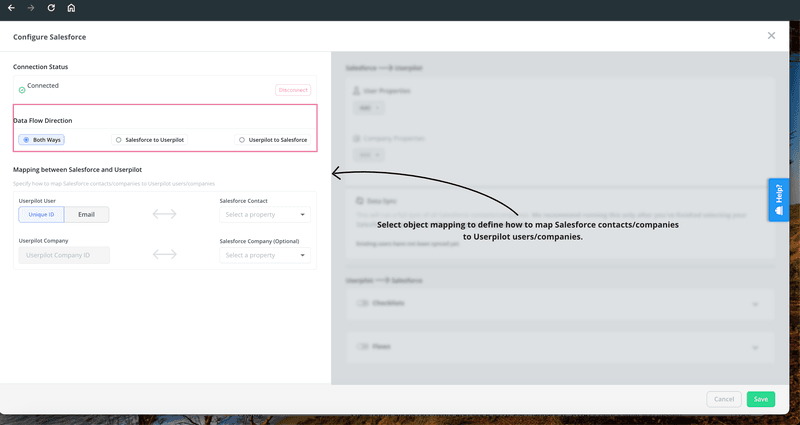The image size is (800, 425).
Task: Click the Data Flow Direction heading
Action: pyautogui.click(x=43, y=120)
